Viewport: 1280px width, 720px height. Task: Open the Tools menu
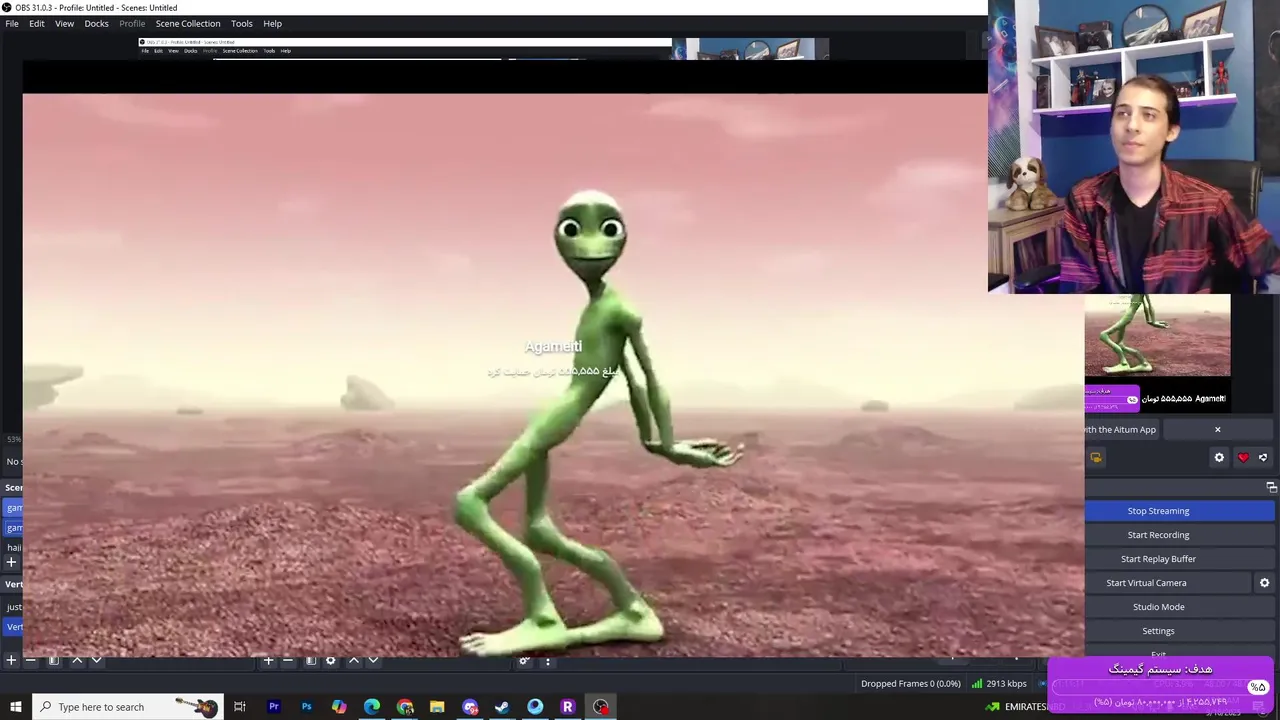click(x=242, y=23)
